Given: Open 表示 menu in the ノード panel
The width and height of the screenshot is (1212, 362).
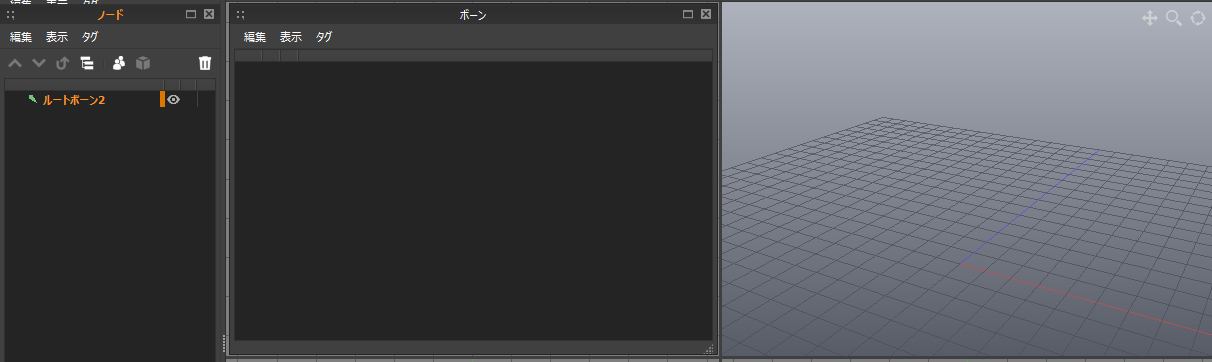Looking at the screenshot, I should [57, 37].
